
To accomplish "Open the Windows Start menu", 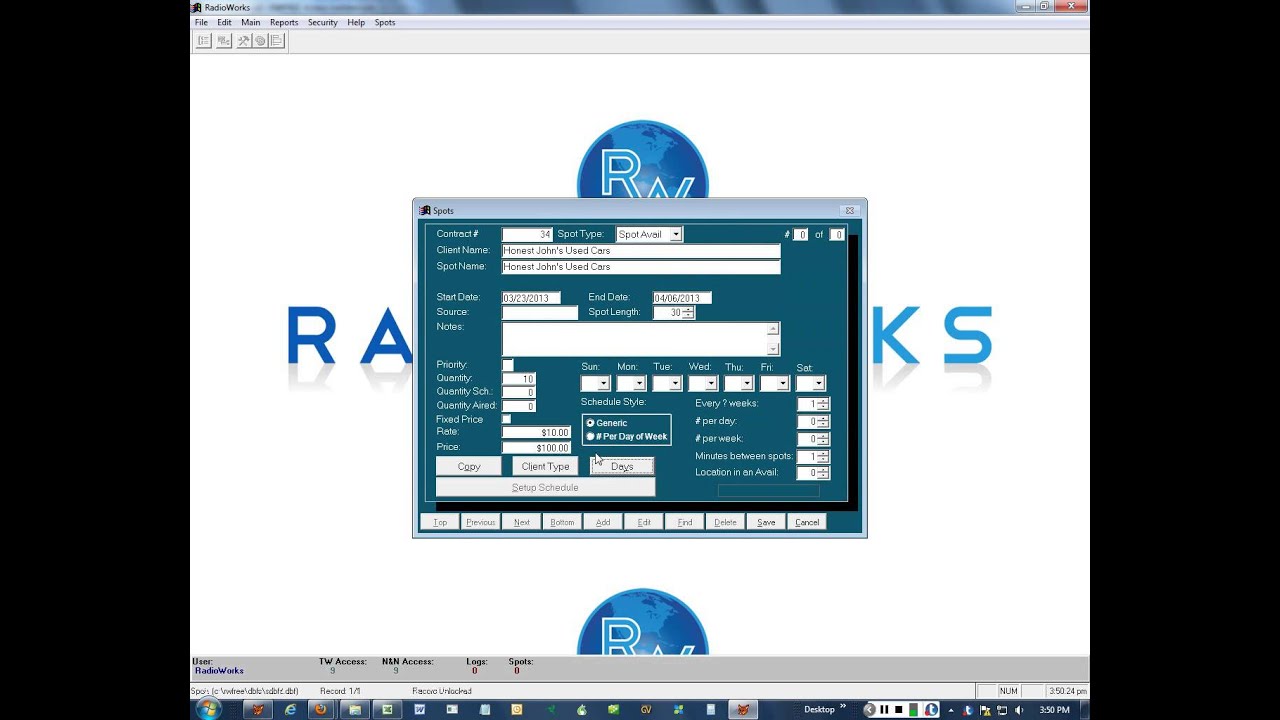I will tap(209, 709).
